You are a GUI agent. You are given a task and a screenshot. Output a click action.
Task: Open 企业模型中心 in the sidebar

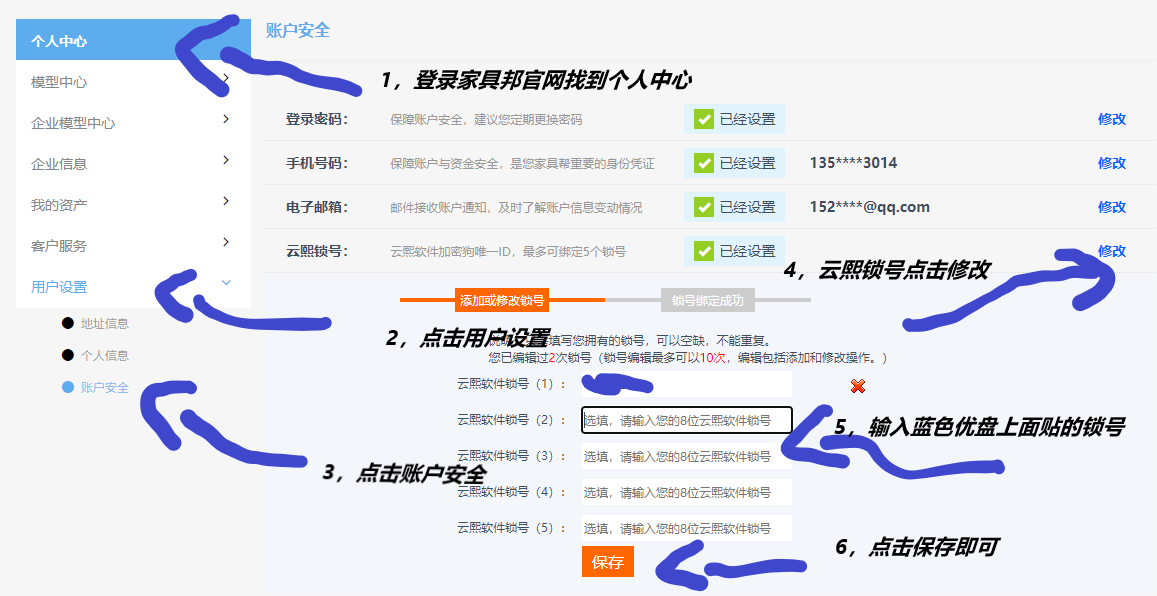[x=72, y=123]
